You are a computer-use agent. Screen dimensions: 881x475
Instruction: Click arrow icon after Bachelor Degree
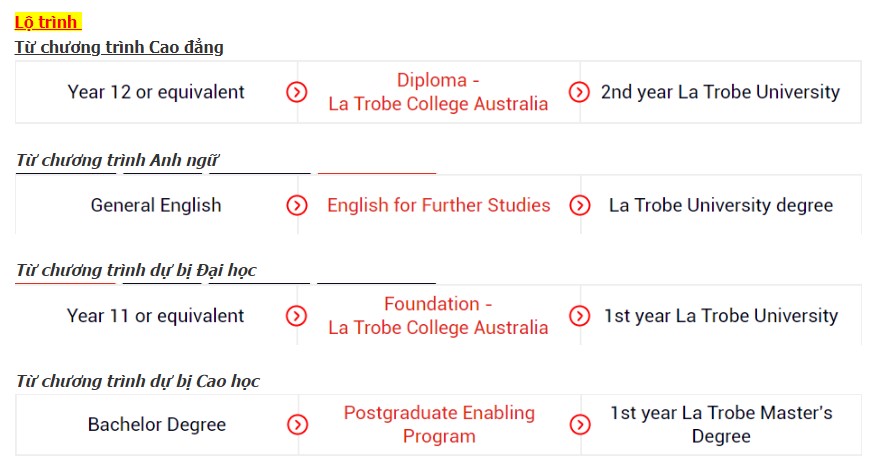297,424
